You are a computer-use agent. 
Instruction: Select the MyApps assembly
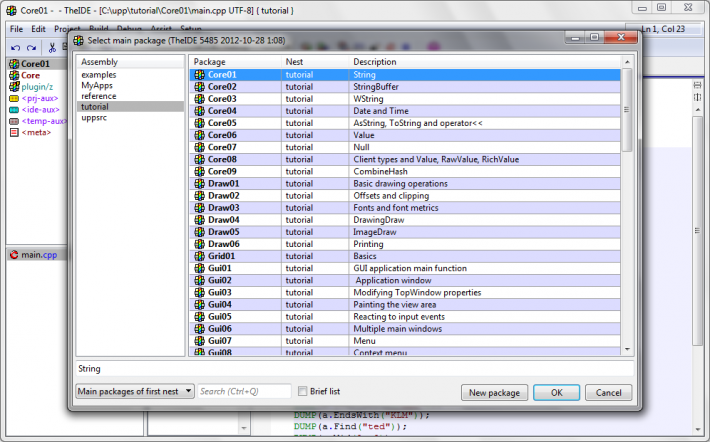[x=97, y=86]
